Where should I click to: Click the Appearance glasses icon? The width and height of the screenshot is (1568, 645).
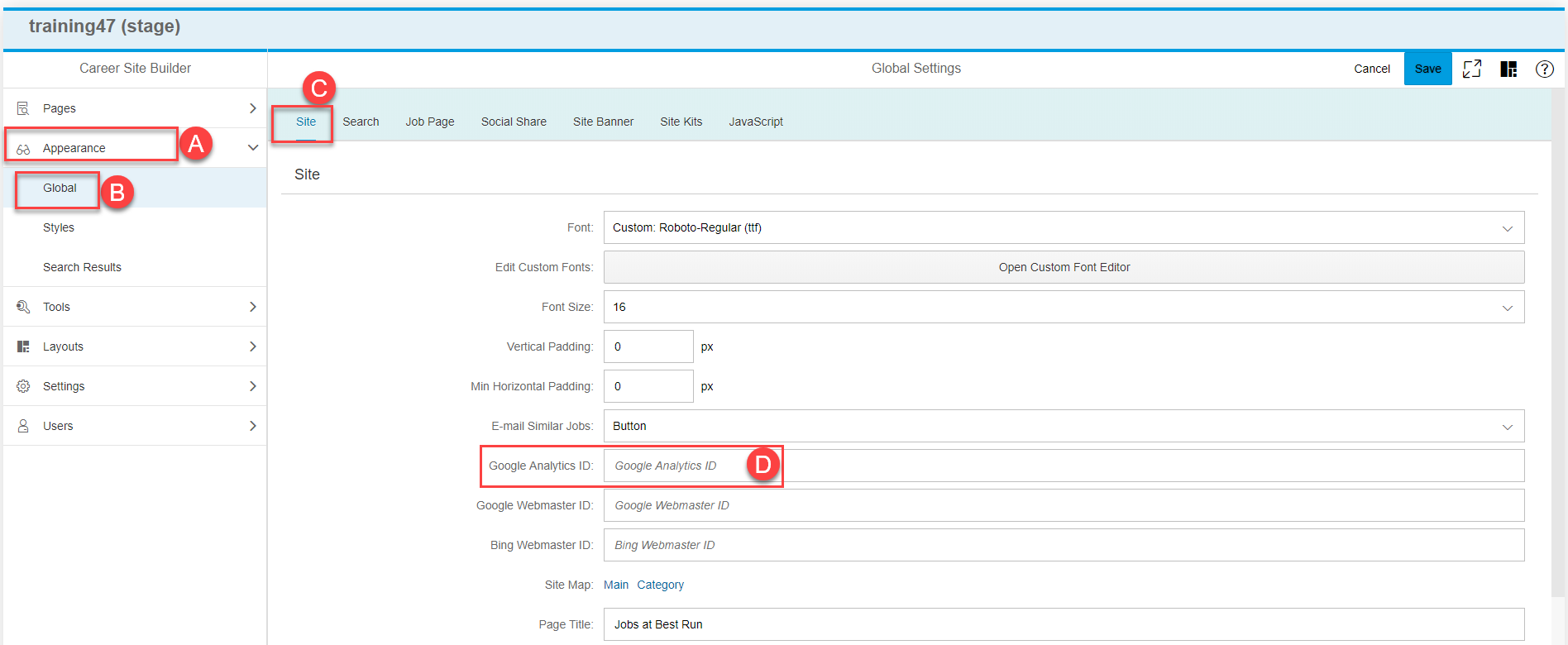pos(23,149)
